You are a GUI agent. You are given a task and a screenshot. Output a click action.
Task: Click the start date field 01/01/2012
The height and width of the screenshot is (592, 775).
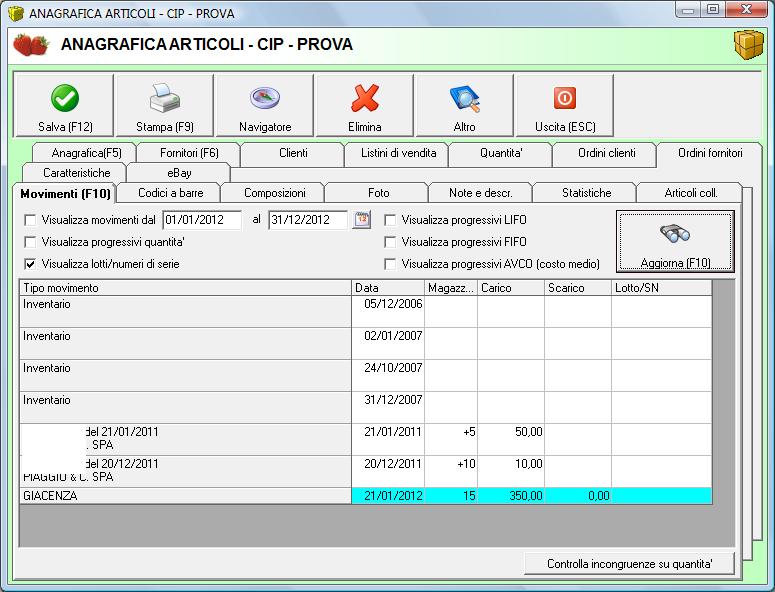point(202,220)
